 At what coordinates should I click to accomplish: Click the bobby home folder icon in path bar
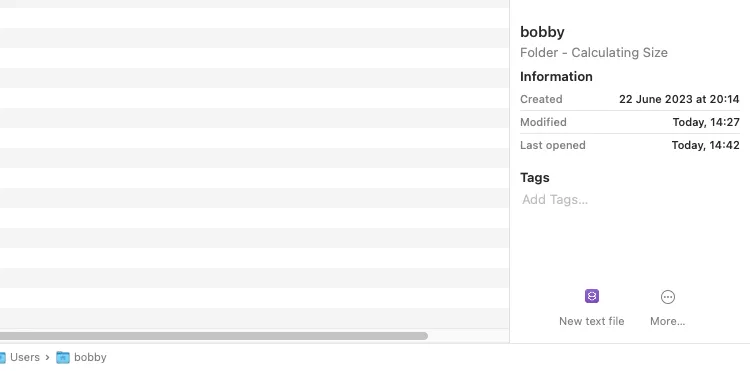tap(63, 357)
